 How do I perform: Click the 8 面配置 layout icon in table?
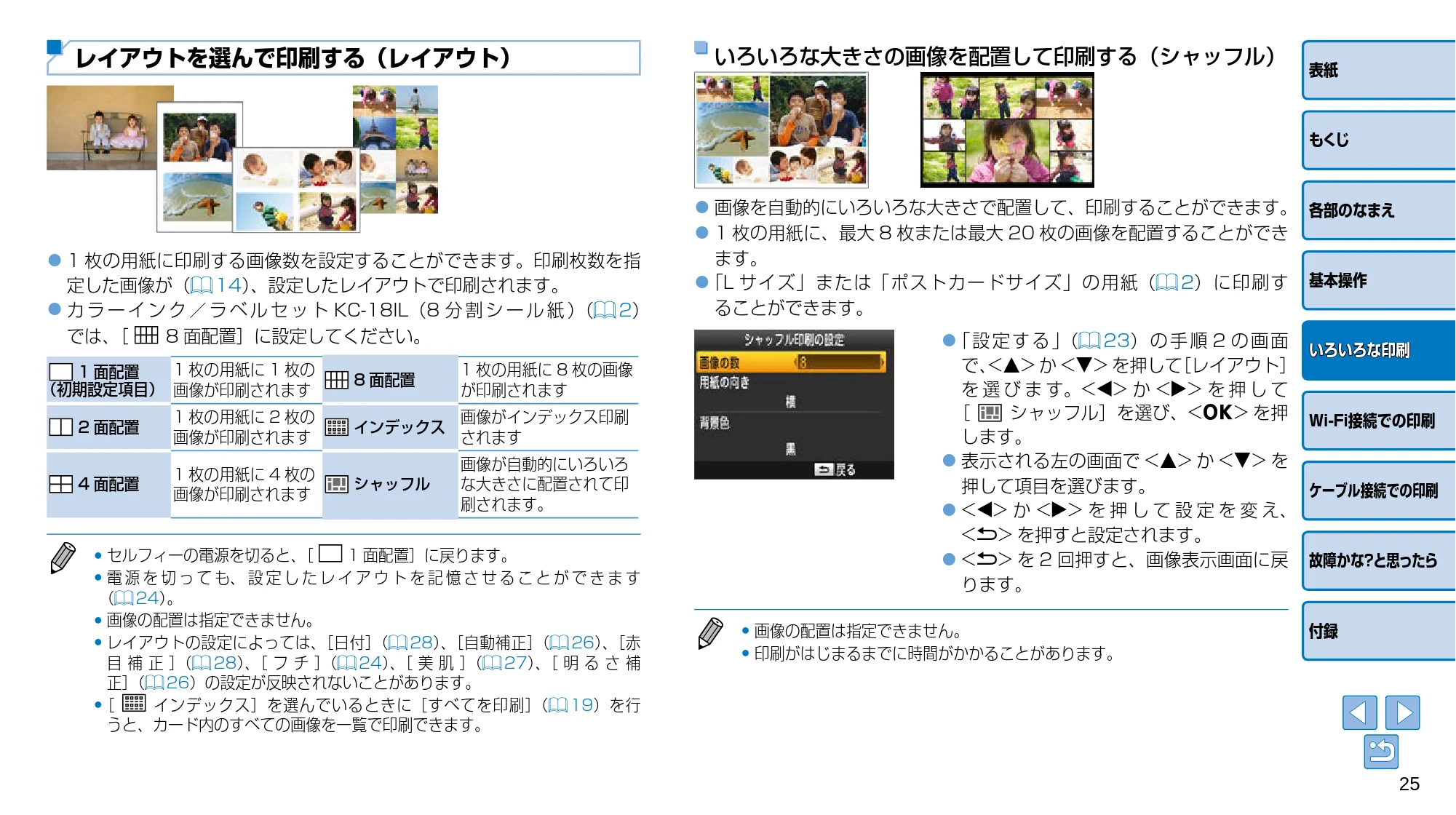point(337,380)
